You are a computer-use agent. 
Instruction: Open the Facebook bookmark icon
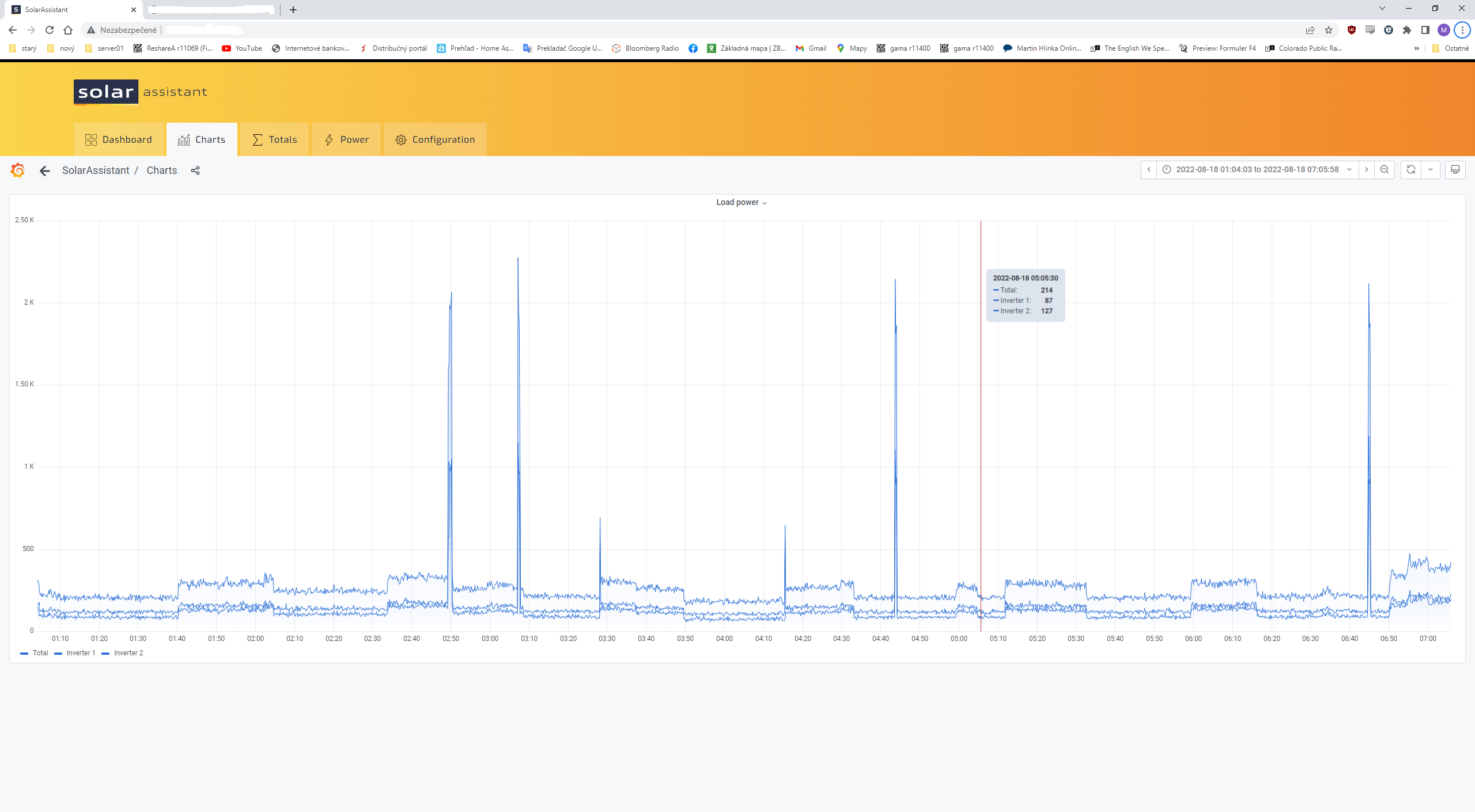coord(693,48)
